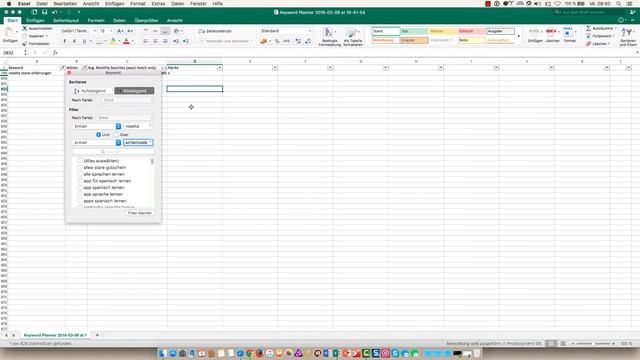Increase font size with the larger A icon
The width and height of the screenshot is (640, 360).
tap(120, 31)
